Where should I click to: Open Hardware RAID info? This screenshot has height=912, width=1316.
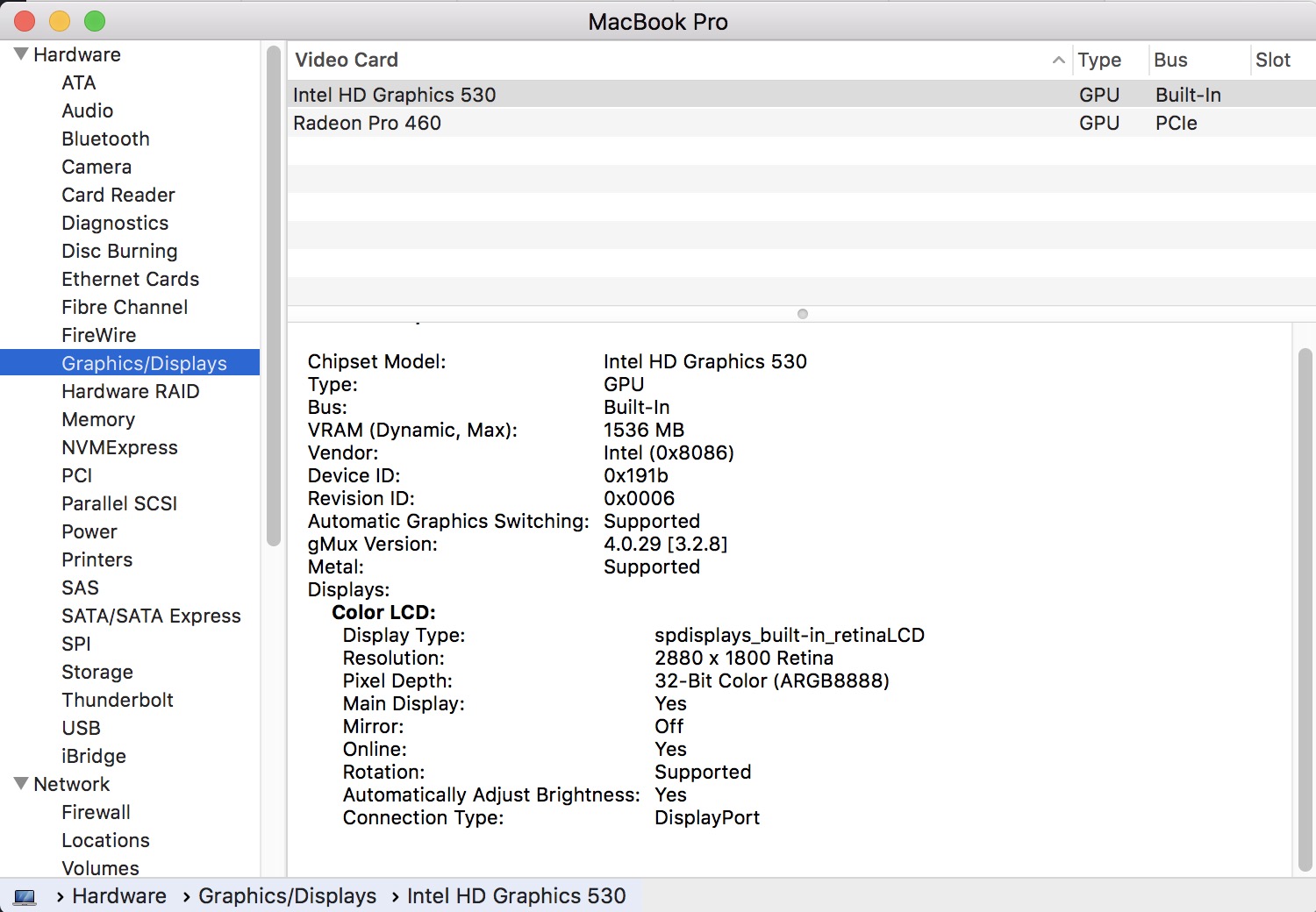point(131,391)
